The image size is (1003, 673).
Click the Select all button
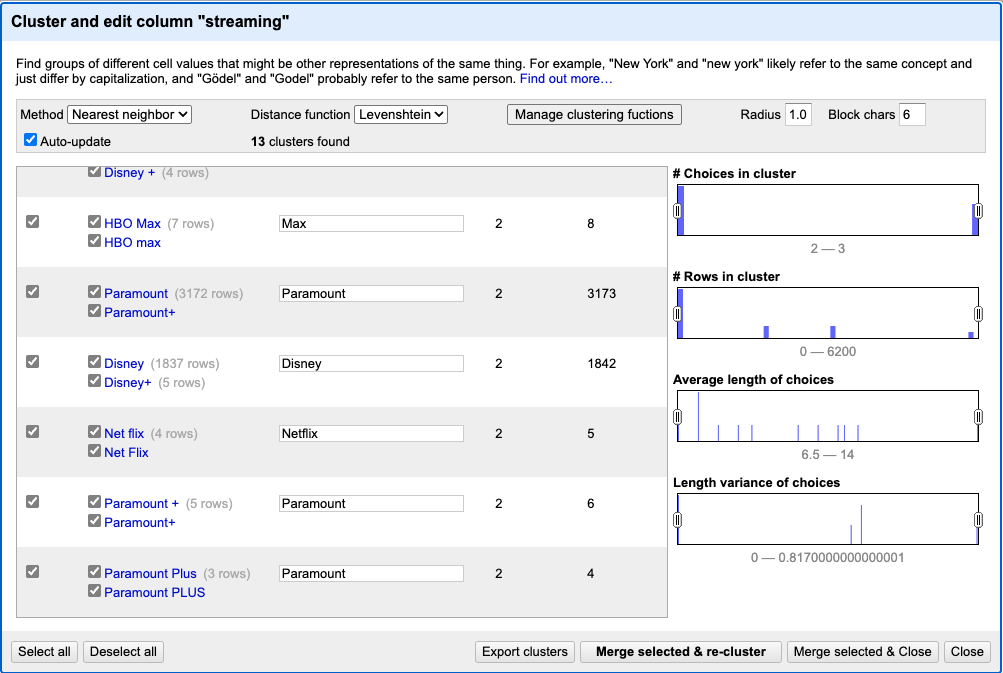[44, 652]
